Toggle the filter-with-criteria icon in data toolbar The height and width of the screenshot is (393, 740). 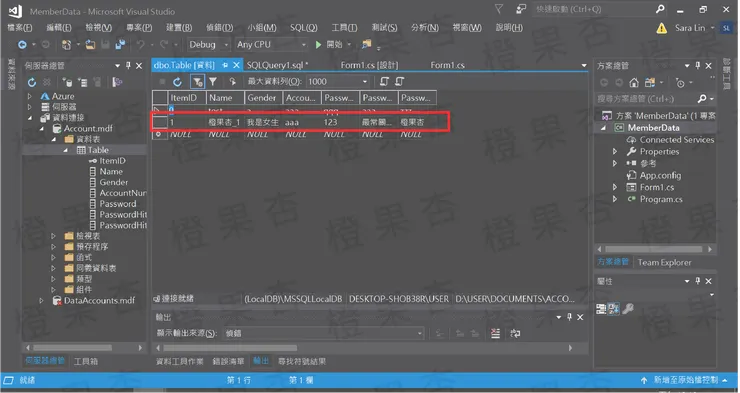tap(197, 82)
